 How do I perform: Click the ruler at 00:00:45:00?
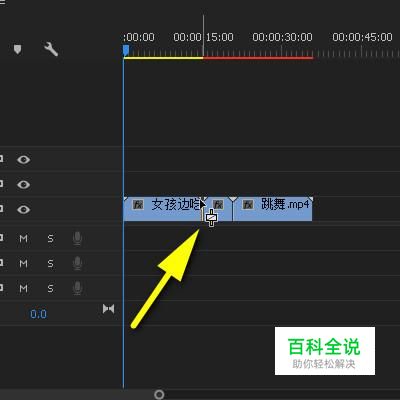362,37
